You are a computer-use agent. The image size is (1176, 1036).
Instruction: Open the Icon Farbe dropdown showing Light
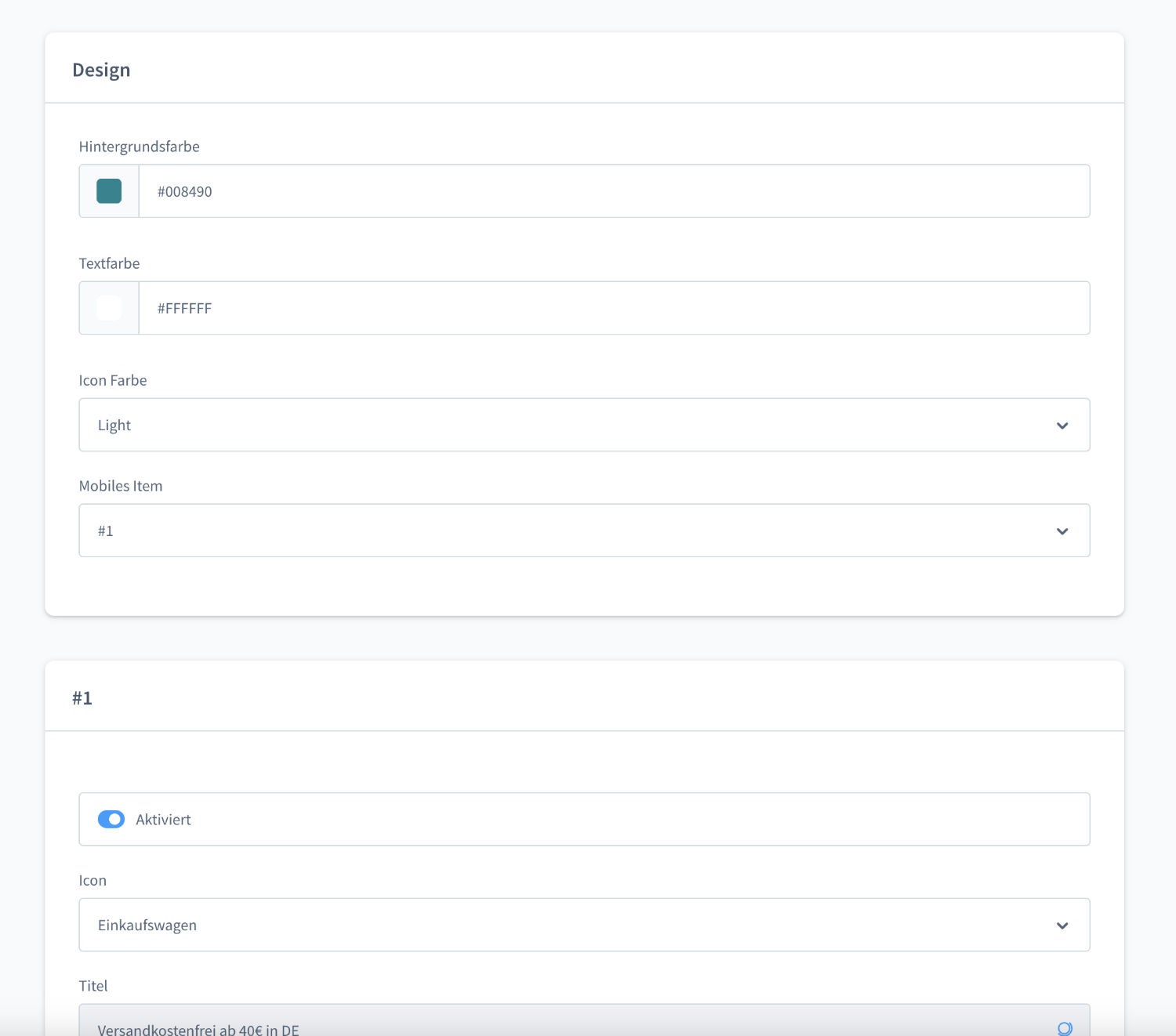(x=584, y=425)
